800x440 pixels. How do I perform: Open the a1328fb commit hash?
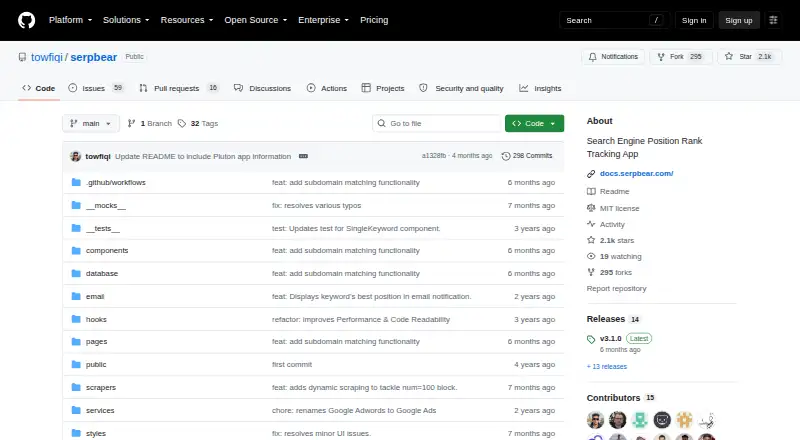[434, 156]
